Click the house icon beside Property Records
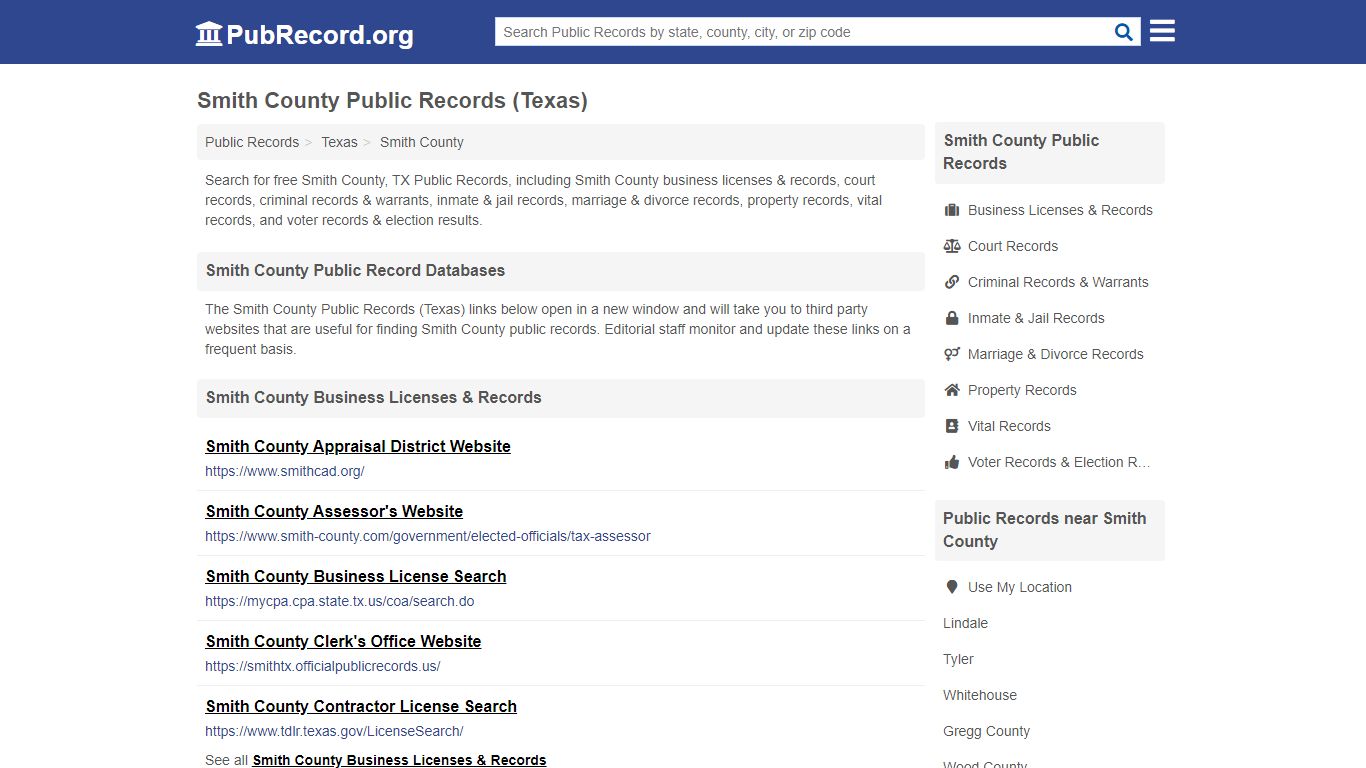1366x768 pixels. tap(952, 390)
